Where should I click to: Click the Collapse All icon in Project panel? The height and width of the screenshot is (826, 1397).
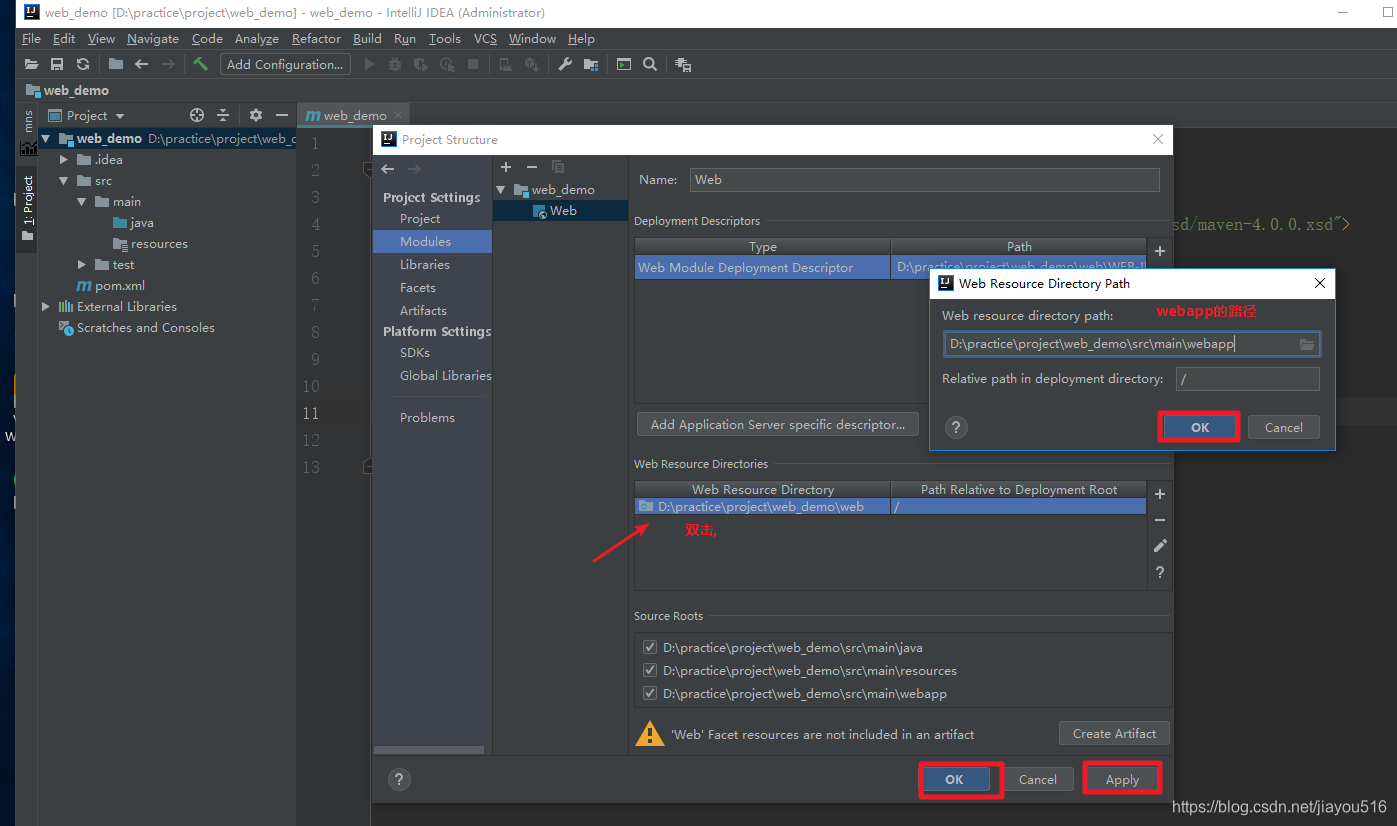tap(223, 115)
